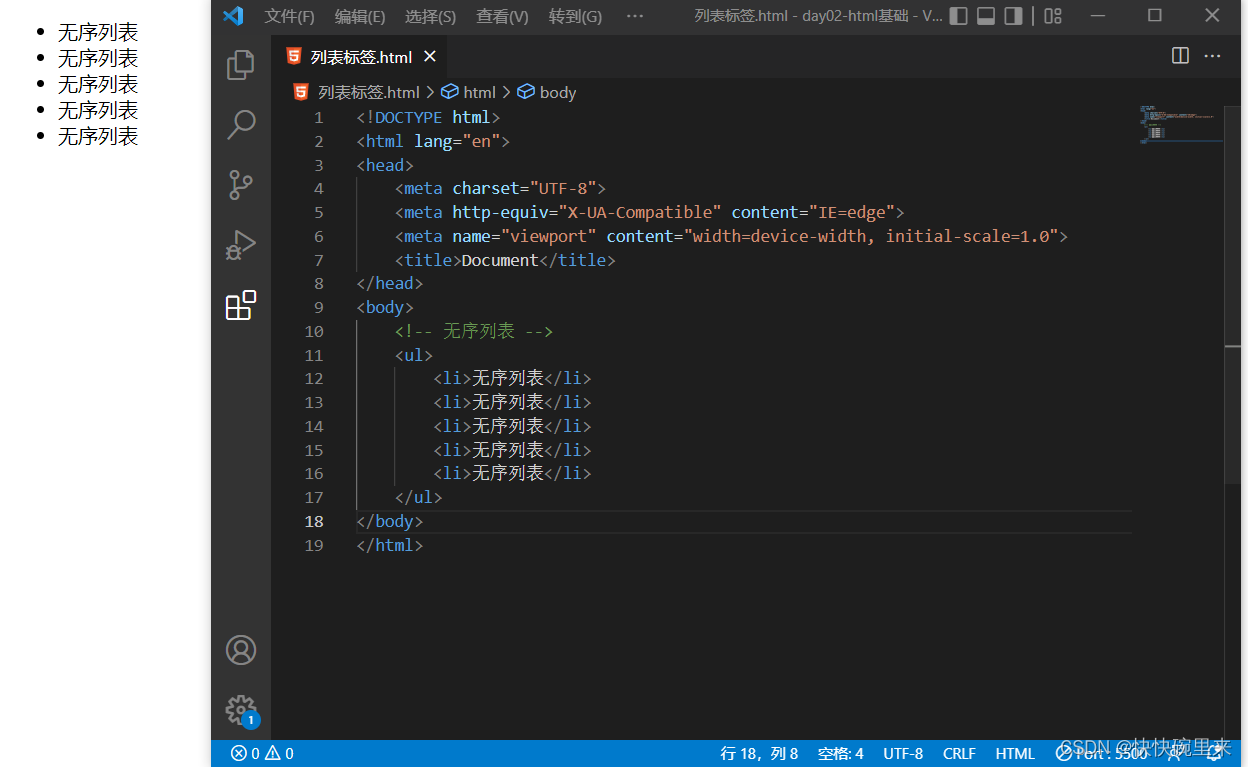This screenshot has height=767, width=1248.
Task: Open editor More Actions ellipsis
Action: pos(1213,56)
